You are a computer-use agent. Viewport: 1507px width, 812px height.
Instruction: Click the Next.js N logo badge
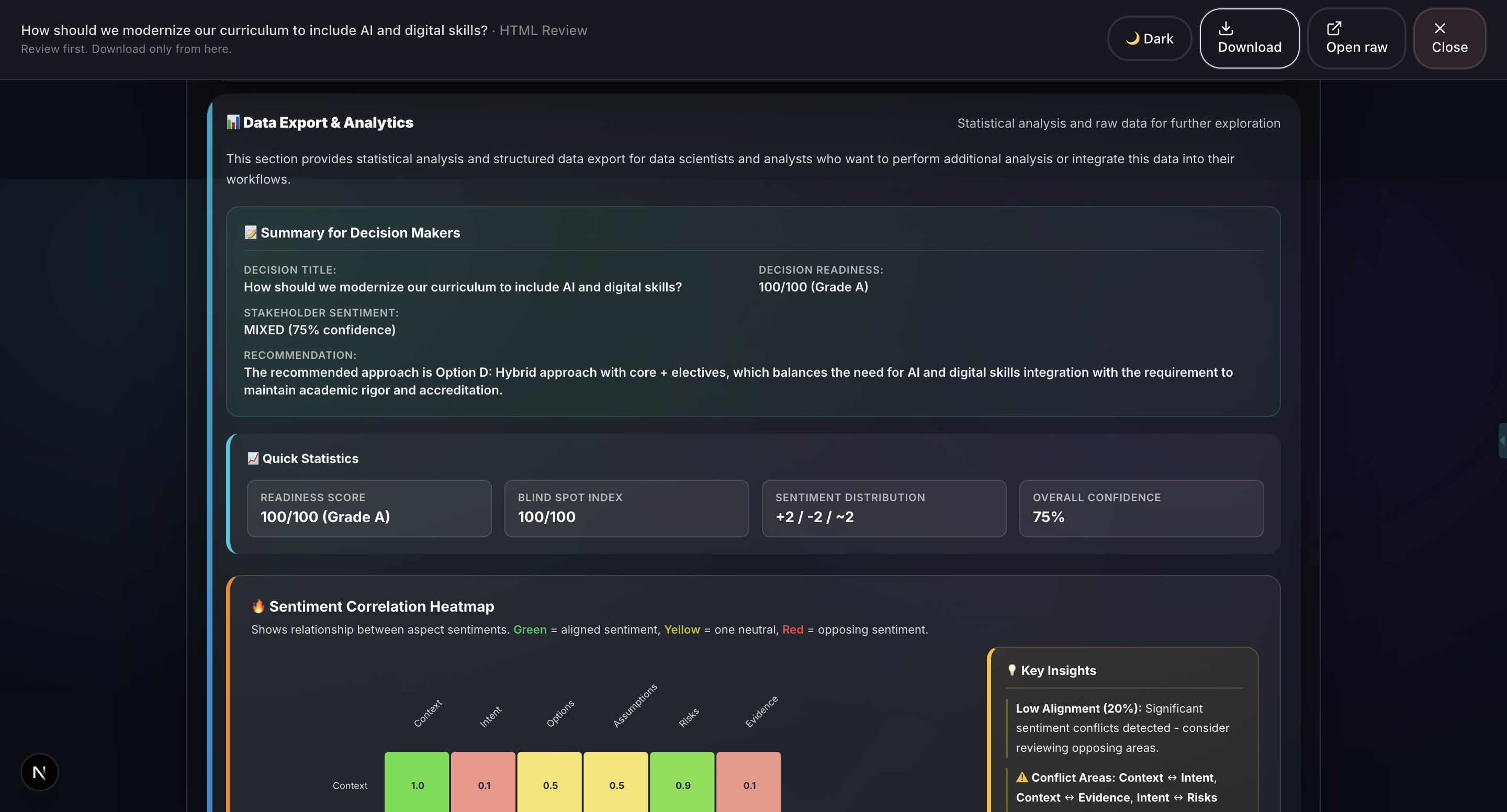(x=39, y=772)
